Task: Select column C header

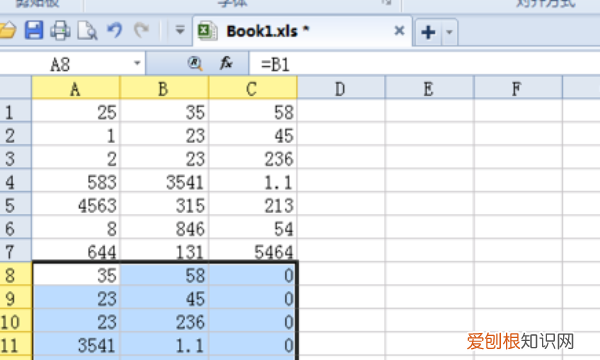Action: 252,88
